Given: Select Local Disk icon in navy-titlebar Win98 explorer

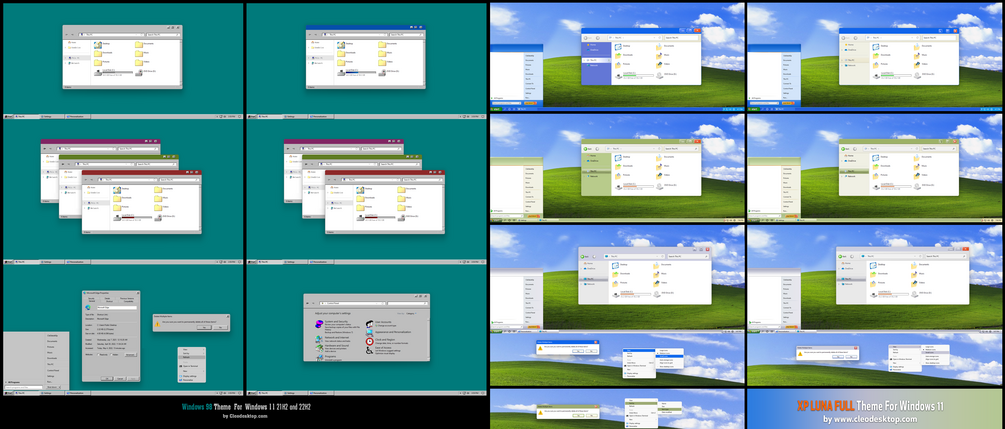Looking at the screenshot, I should click(x=342, y=73).
